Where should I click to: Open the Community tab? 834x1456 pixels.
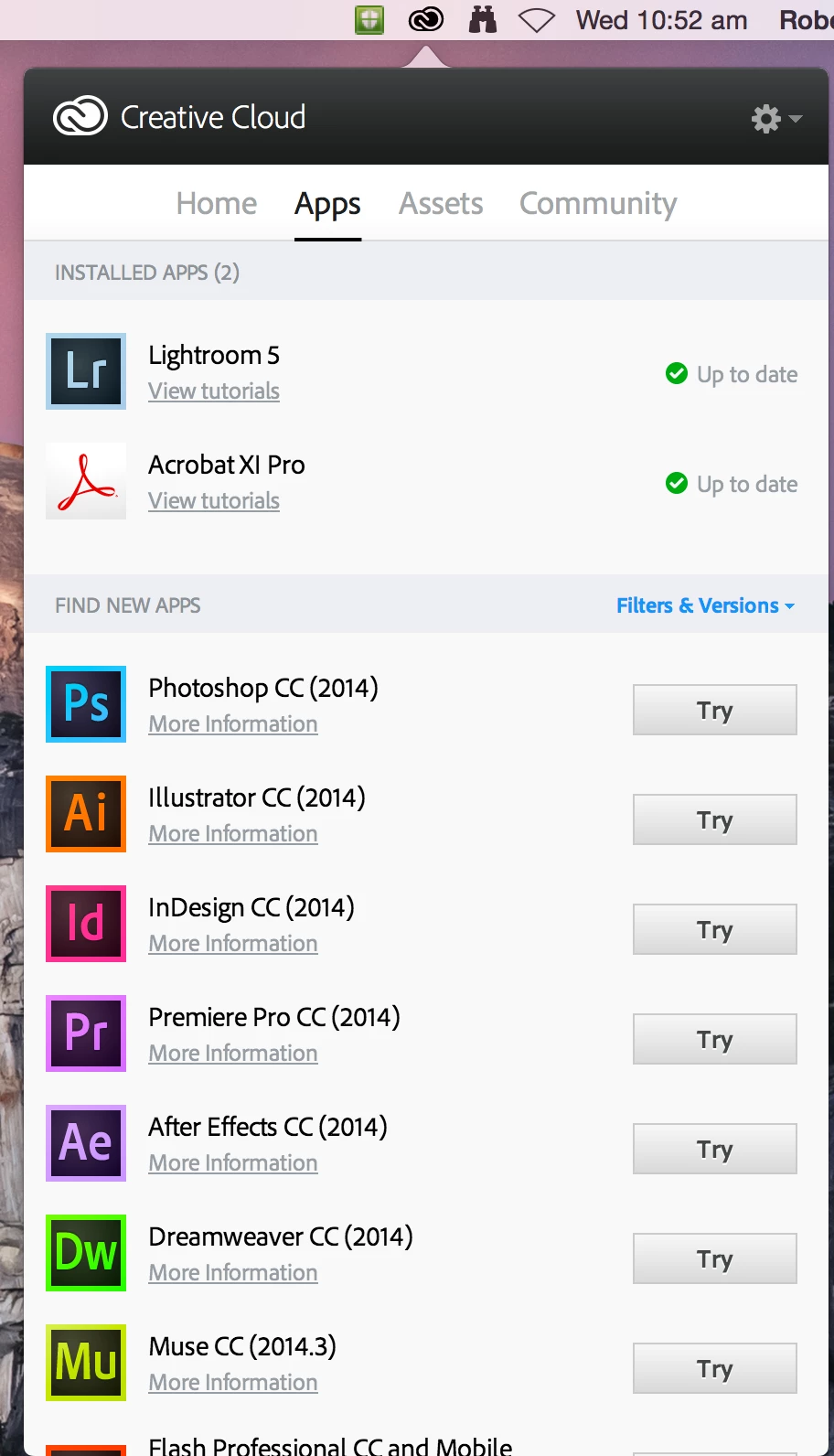(x=598, y=203)
